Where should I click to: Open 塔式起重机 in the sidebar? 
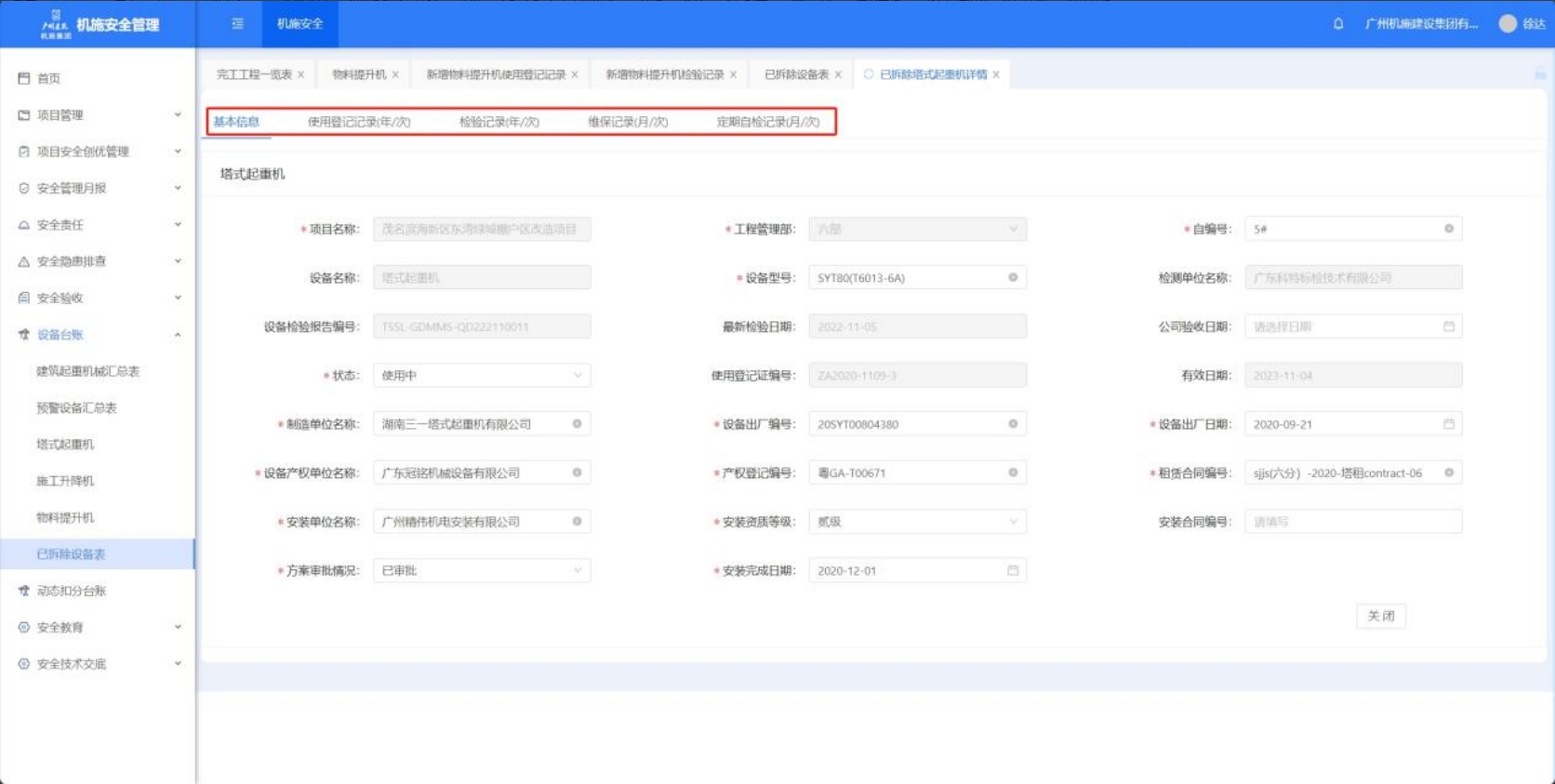tap(65, 445)
